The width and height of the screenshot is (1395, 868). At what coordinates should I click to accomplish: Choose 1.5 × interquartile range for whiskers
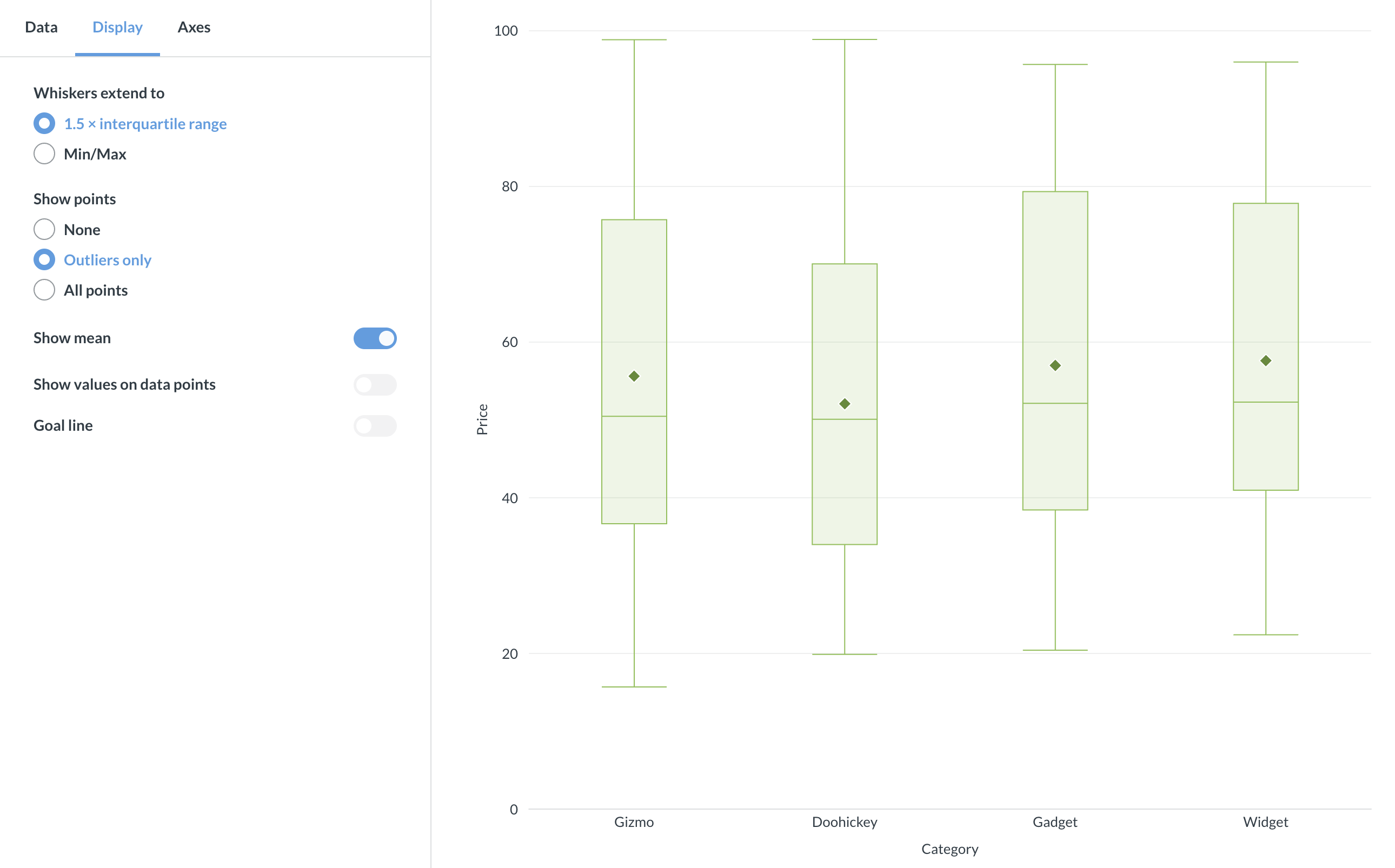pos(44,123)
